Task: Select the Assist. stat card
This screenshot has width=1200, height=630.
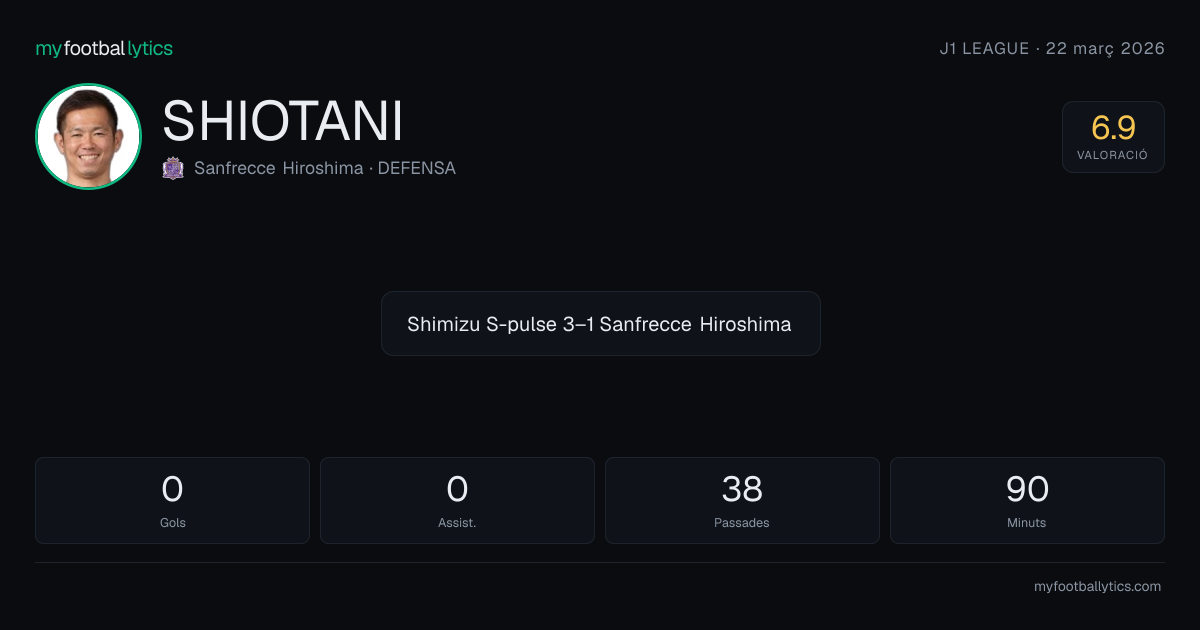Action: 457,500
